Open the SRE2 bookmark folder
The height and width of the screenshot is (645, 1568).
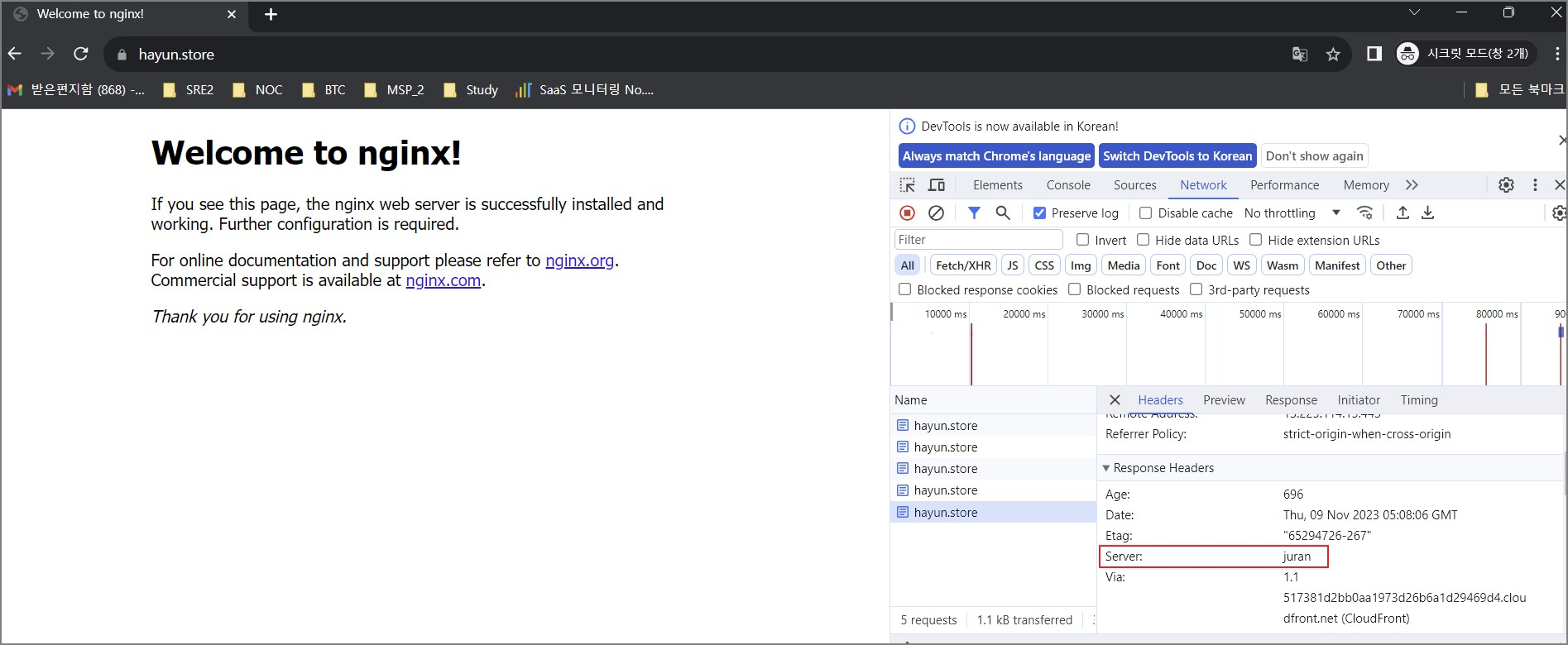[189, 89]
